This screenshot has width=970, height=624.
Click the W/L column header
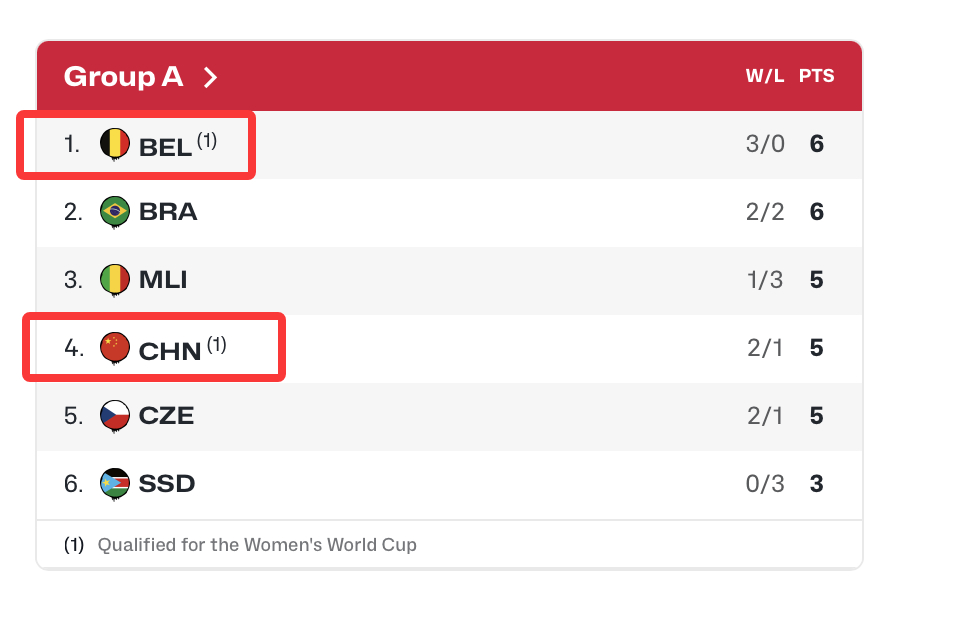pos(764,75)
